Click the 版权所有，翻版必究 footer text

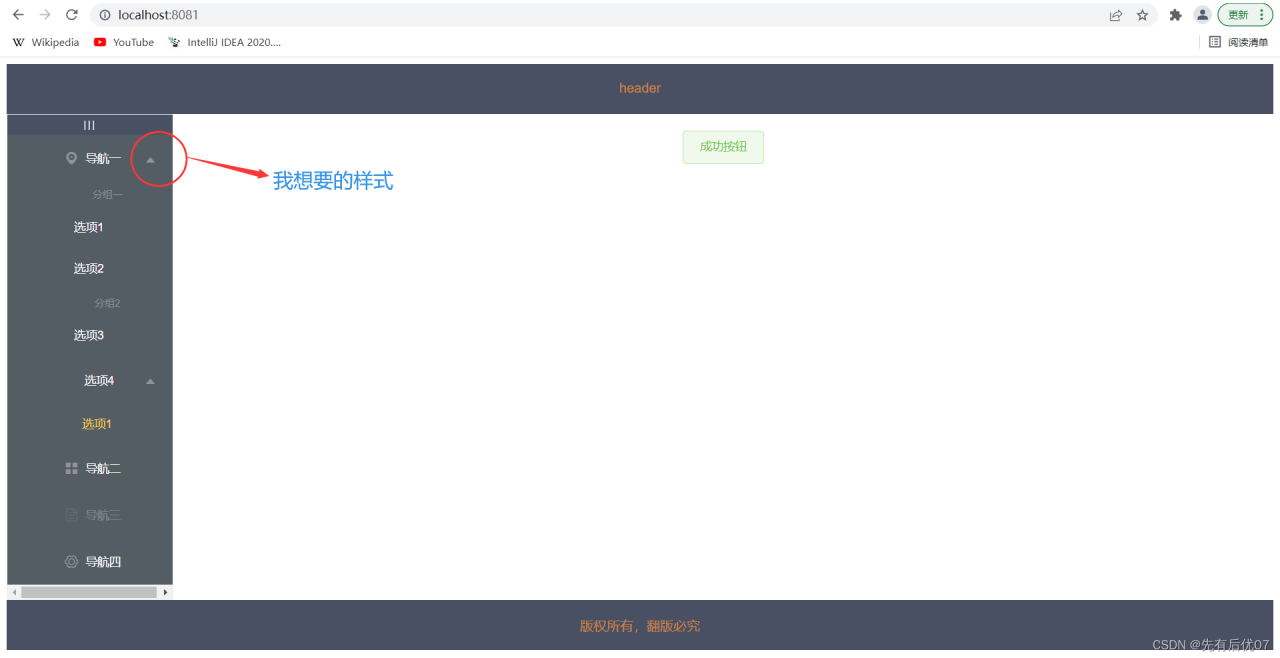(x=640, y=626)
